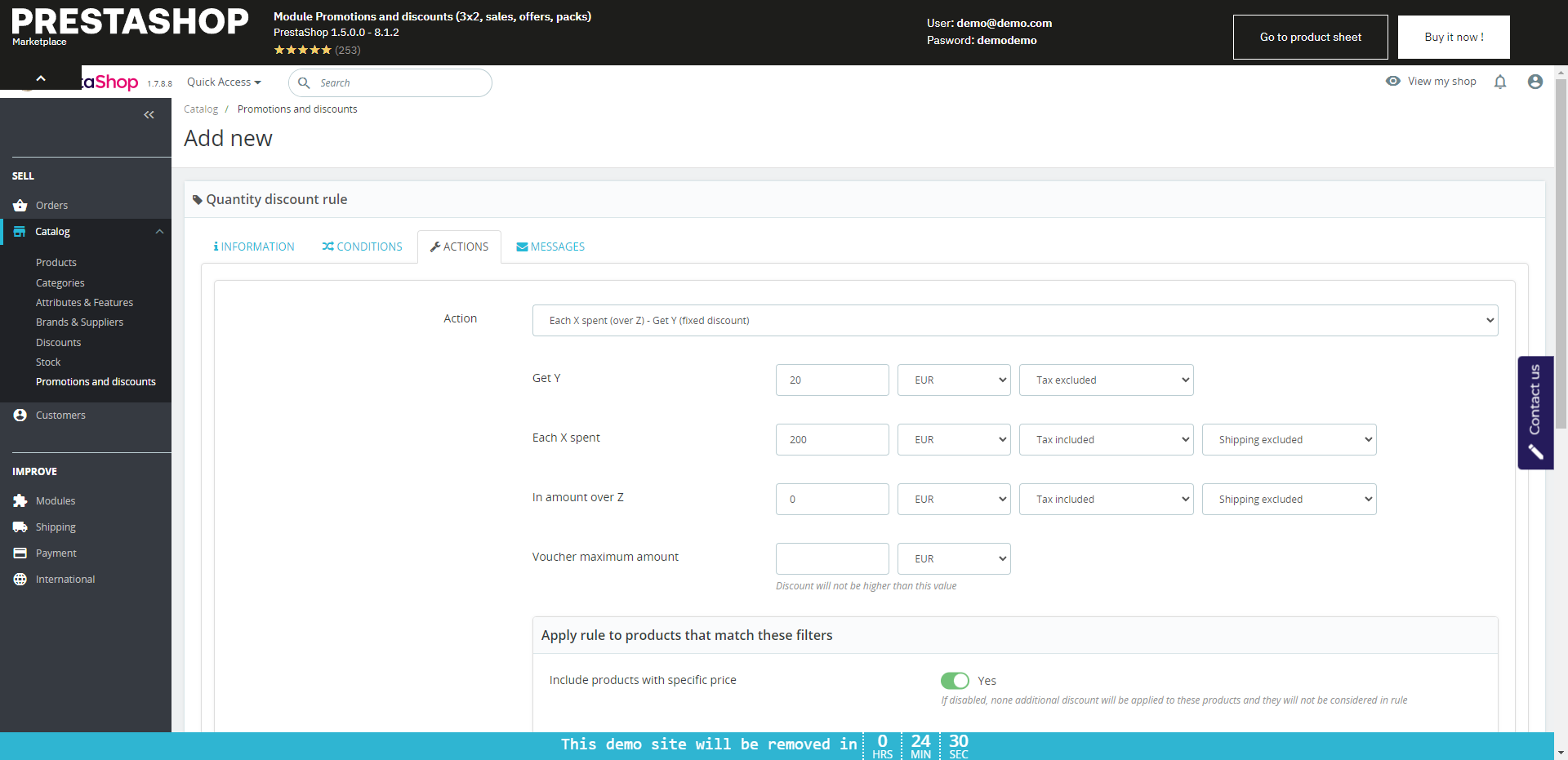
Task: Open Payment in the sidebar
Action: [56, 553]
